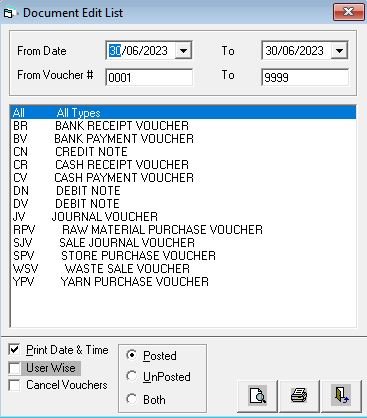Select the UnPosted radio button
Screen dimensions: 367x418
132,376
